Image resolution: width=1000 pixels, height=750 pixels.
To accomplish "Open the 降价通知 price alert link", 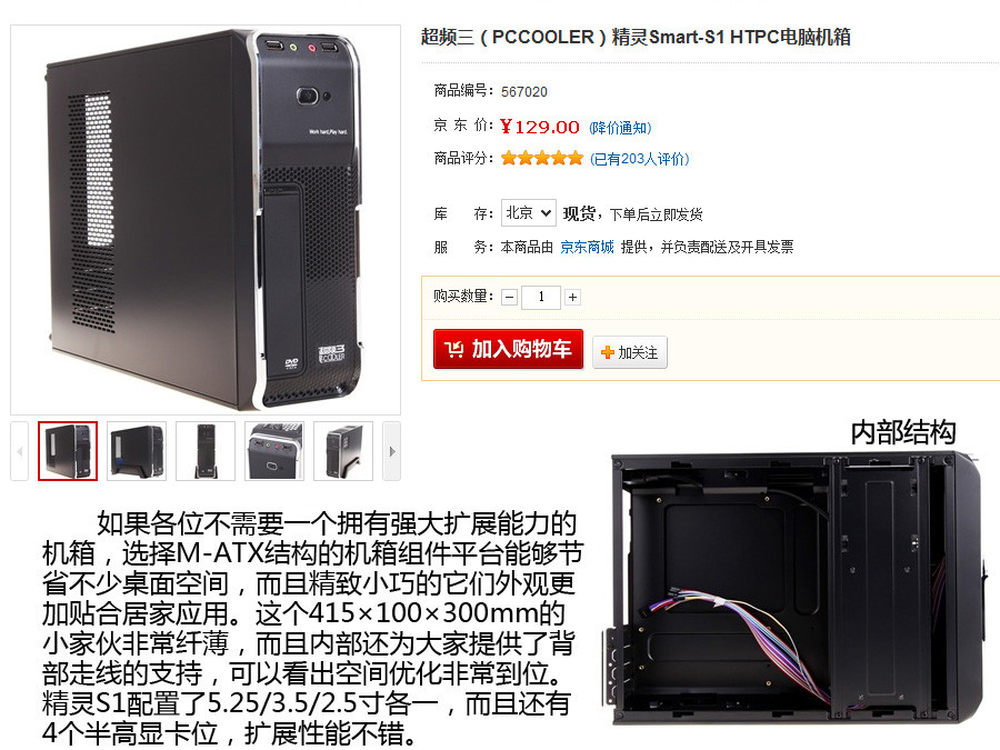I will (x=620, y=128).
